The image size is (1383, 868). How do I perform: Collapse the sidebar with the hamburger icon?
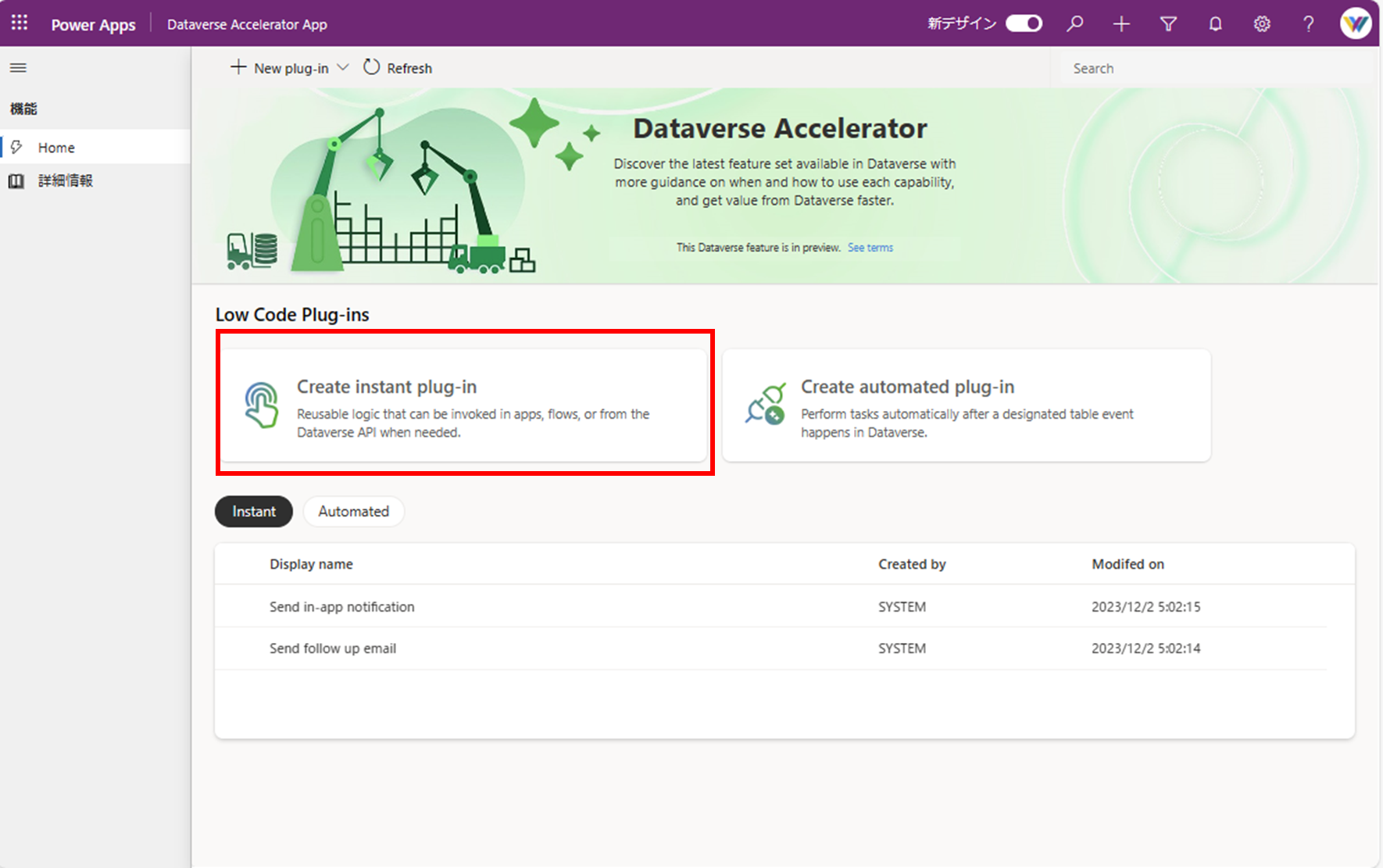point(18,67)
